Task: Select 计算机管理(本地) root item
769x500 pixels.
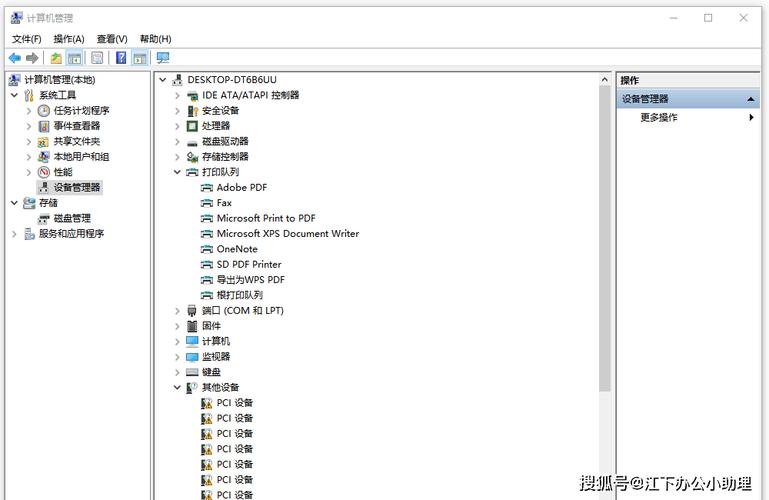Action: click(x=59, y=80)
